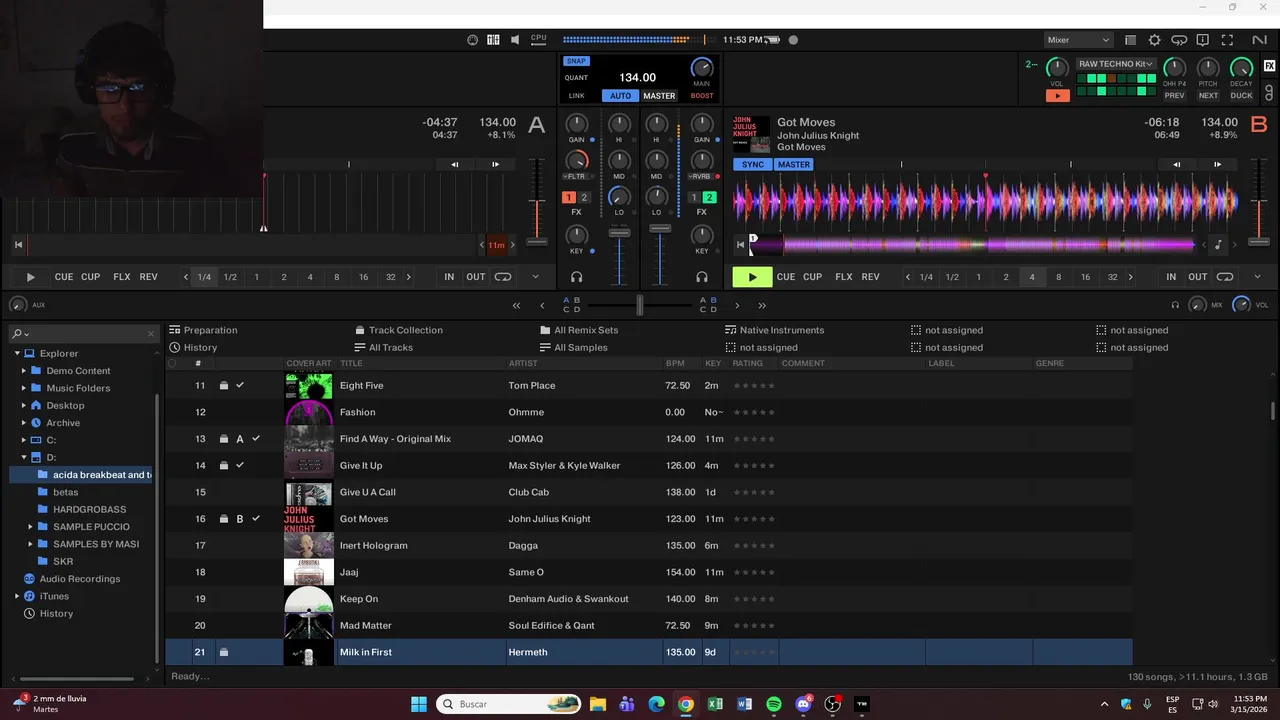Toggle FLX mode on Deck B

(x=844, y=277)
